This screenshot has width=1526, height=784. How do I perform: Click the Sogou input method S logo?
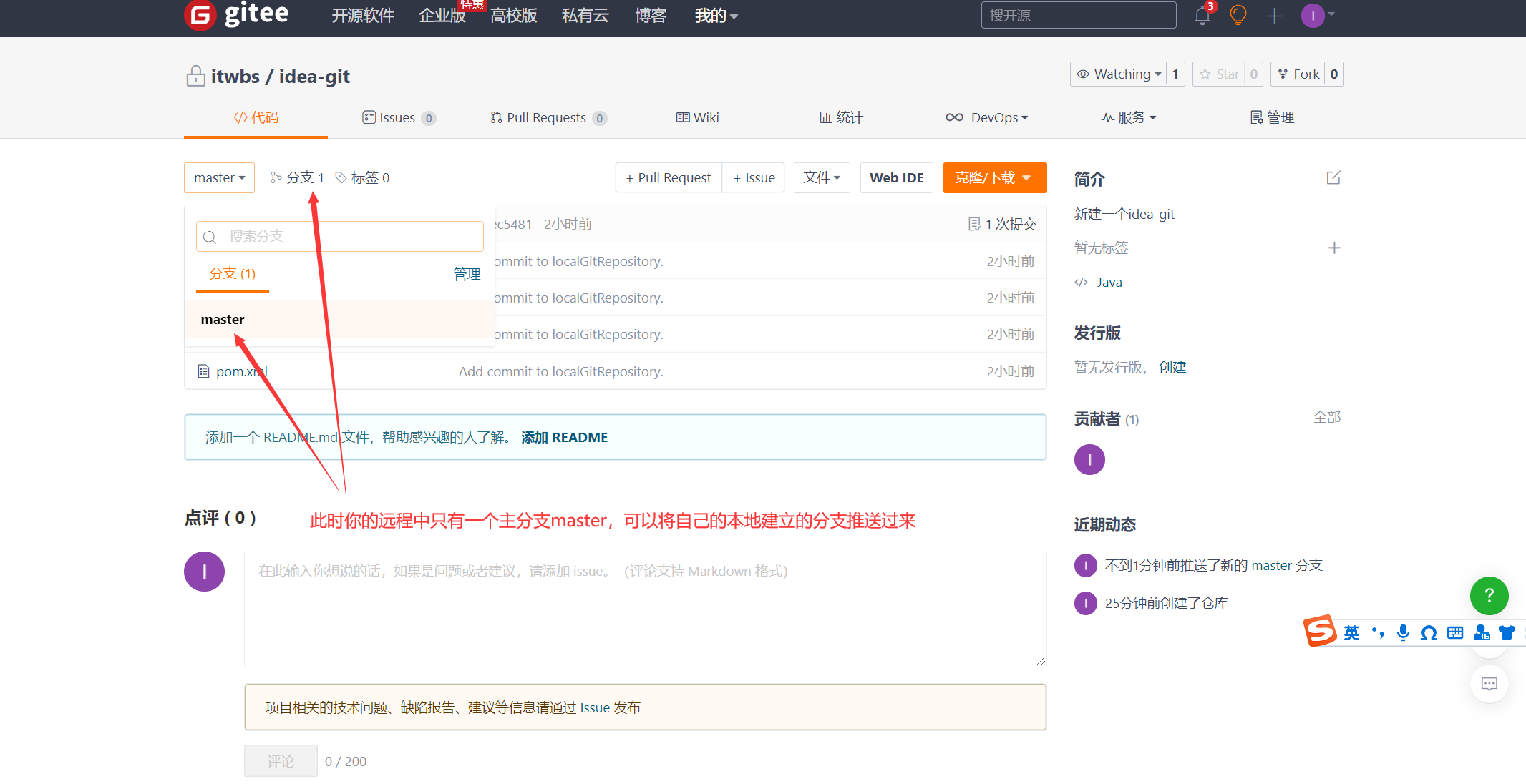(x=1319, y=632)
